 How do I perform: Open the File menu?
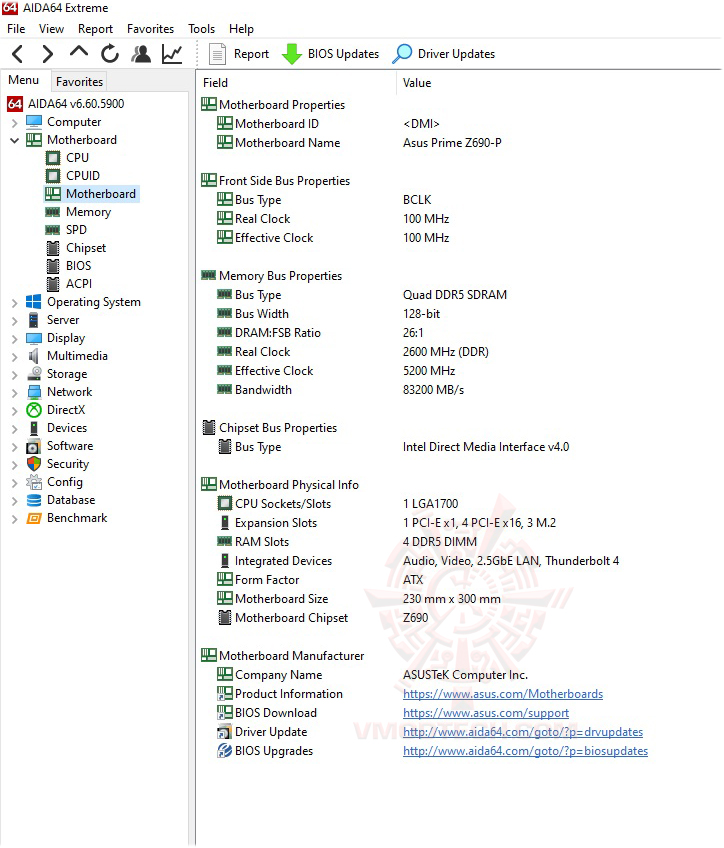pyautogui.click(x=16, y=29)
